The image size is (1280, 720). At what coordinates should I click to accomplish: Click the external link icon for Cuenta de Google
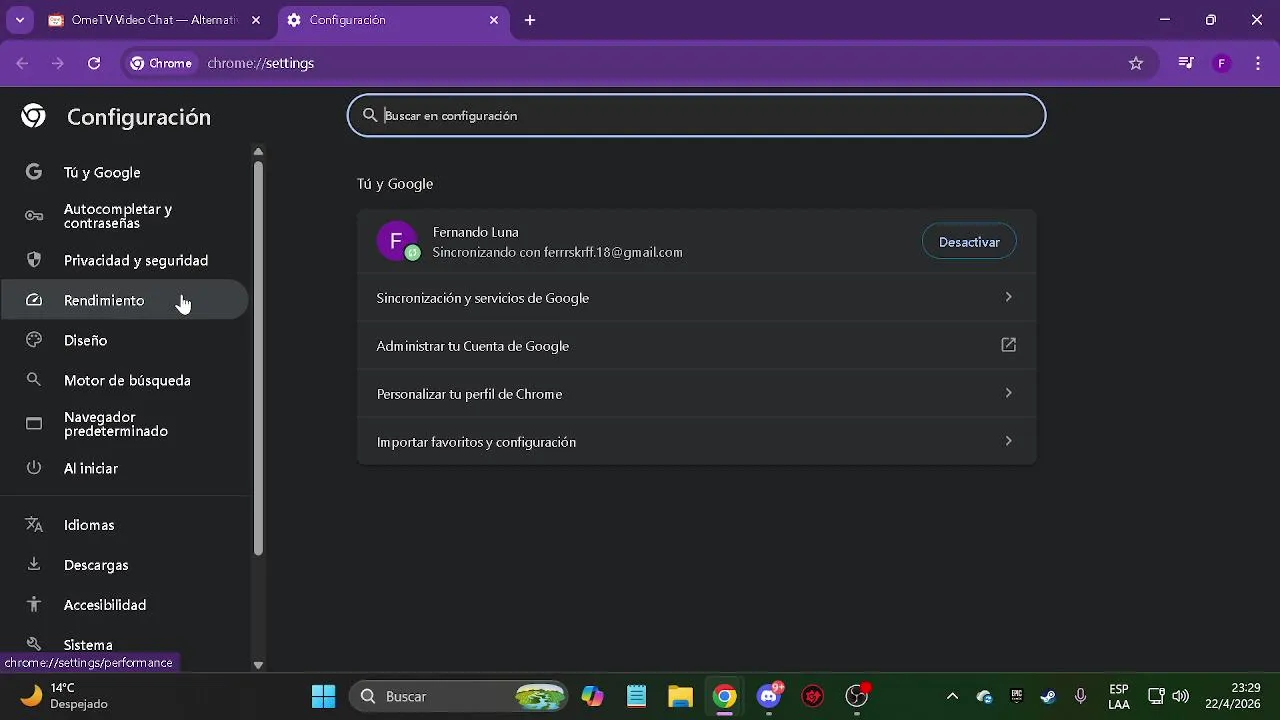click(1008, 345)
